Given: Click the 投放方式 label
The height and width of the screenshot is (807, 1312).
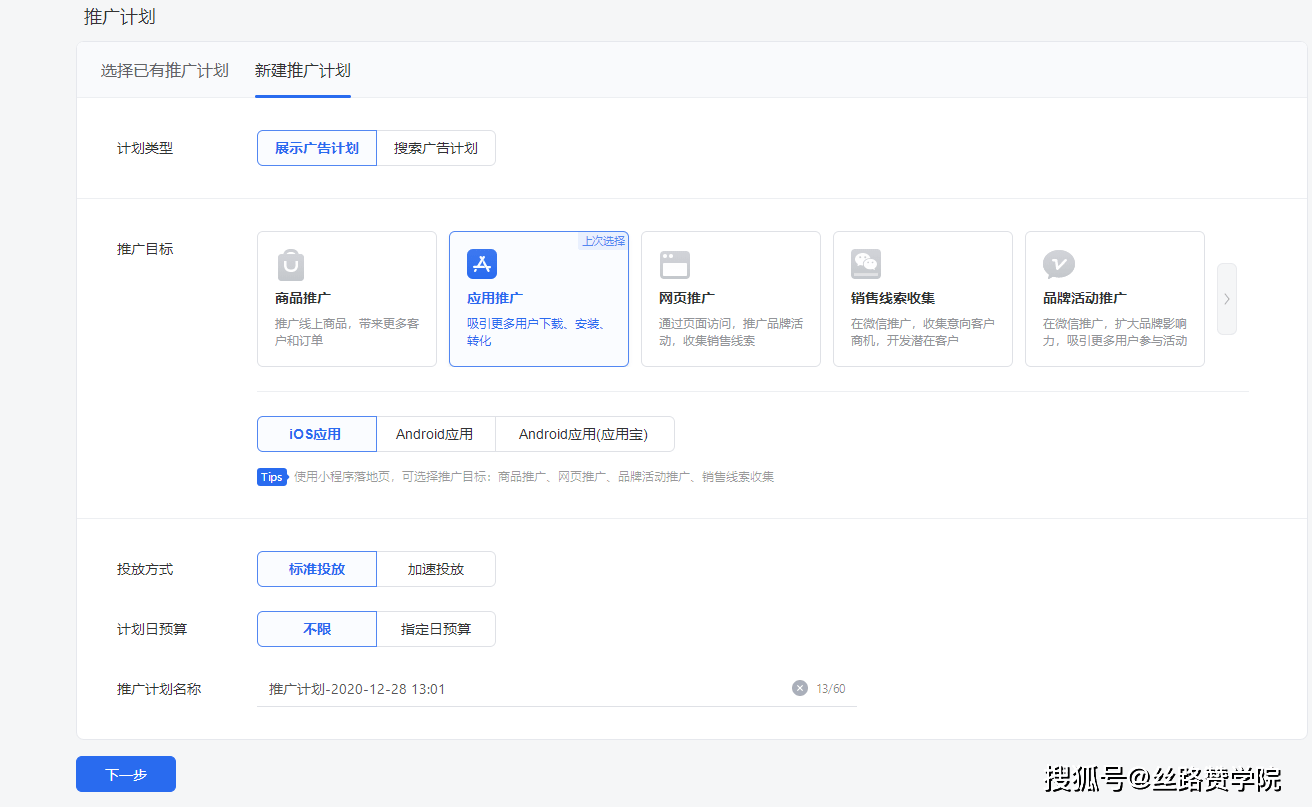Looking at the screenshot, I should pyautogui.click(x=145, y=569).
